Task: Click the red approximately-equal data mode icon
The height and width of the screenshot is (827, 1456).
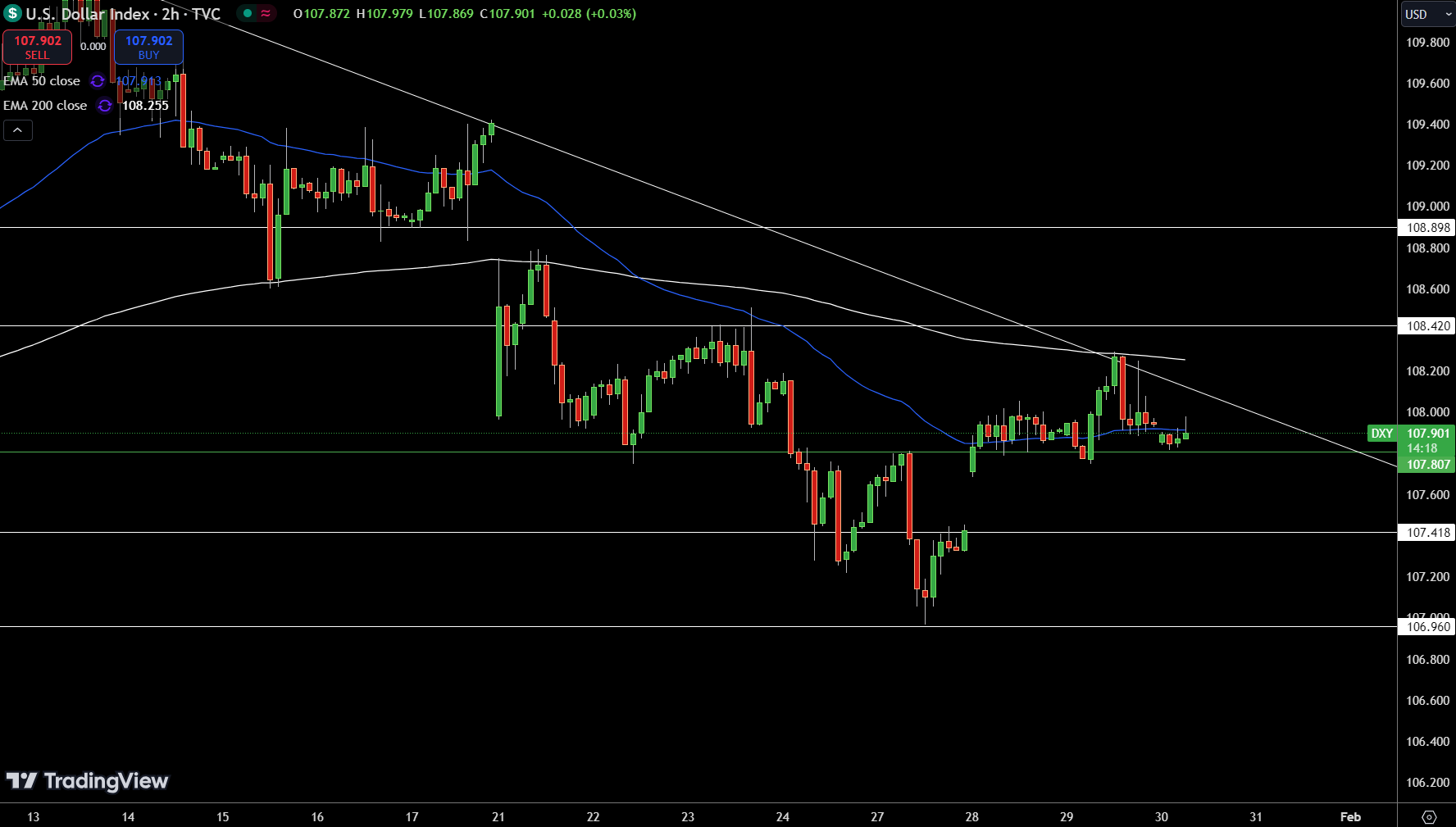Action: 266,13
